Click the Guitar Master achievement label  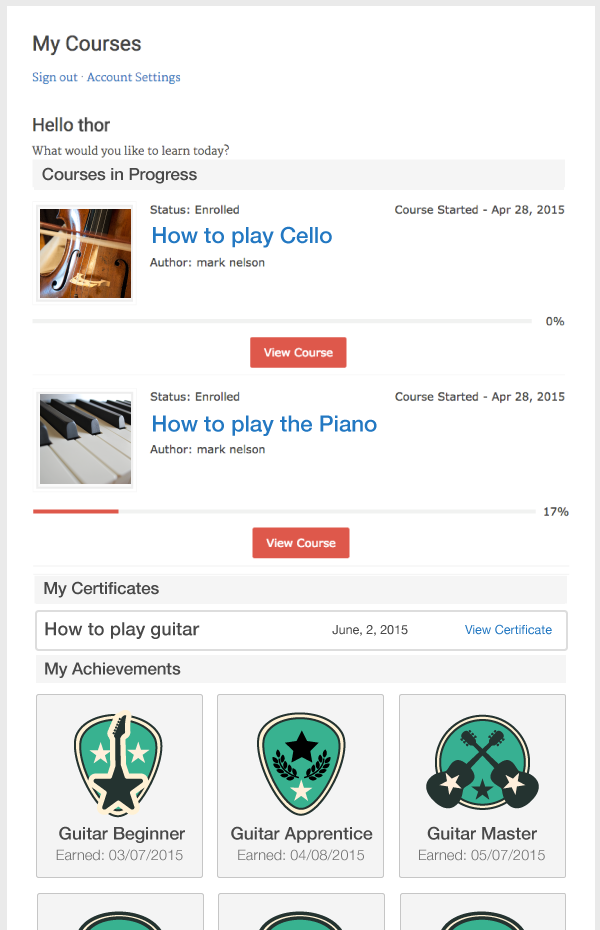(482, 833)
